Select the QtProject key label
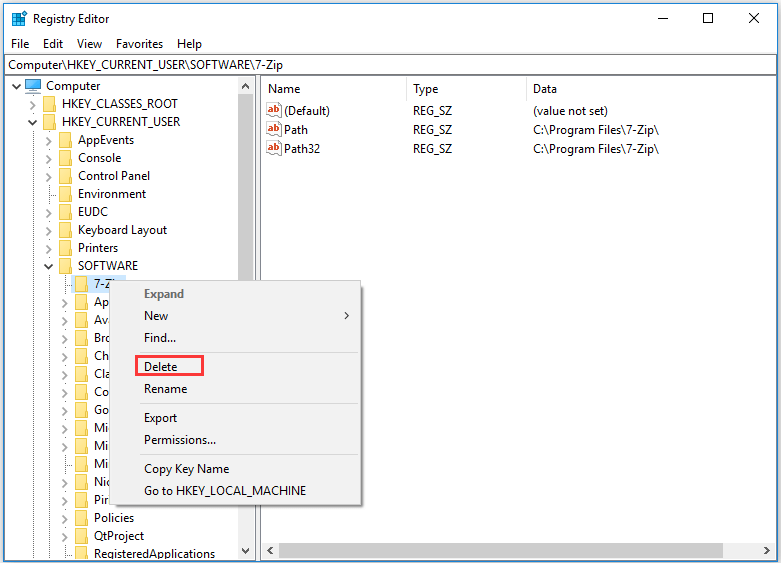 (119, 536)
